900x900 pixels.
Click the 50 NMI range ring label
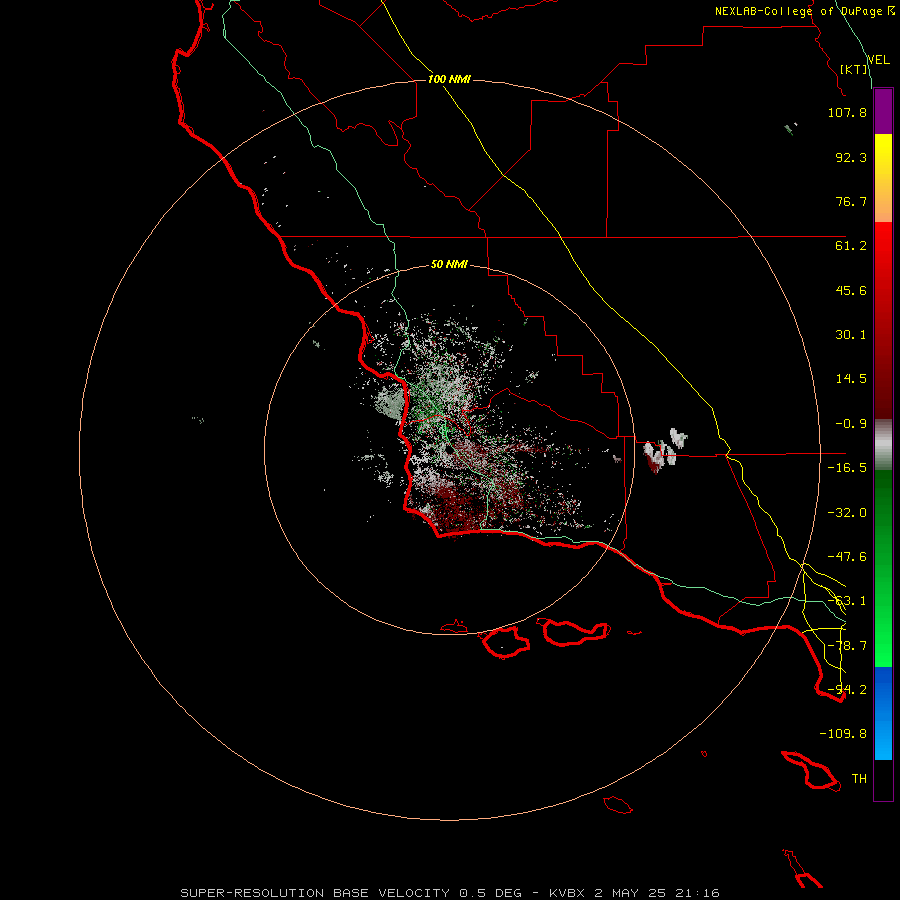click(x=449, y=265)
